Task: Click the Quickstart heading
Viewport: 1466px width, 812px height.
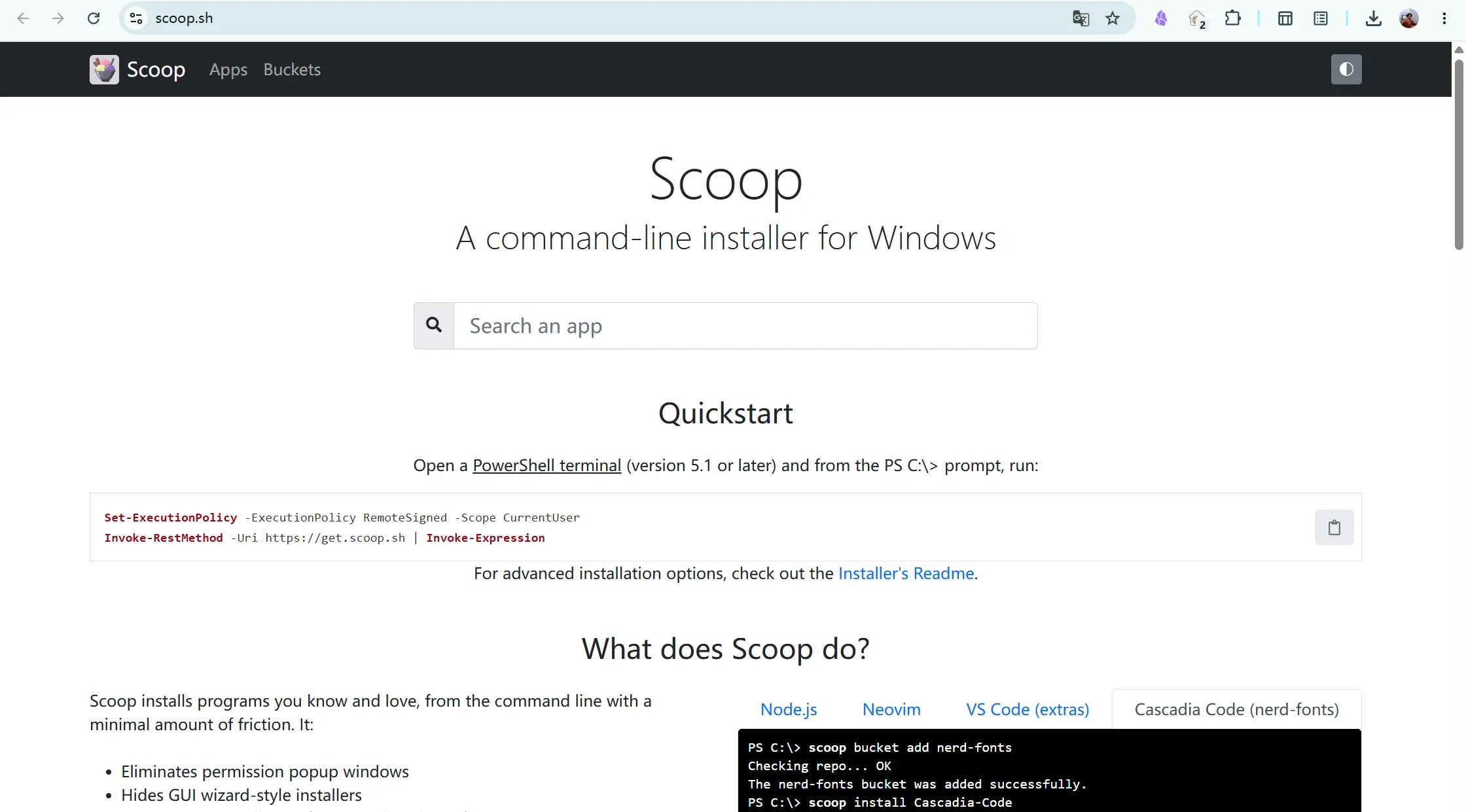Action: tap(726, 414)
